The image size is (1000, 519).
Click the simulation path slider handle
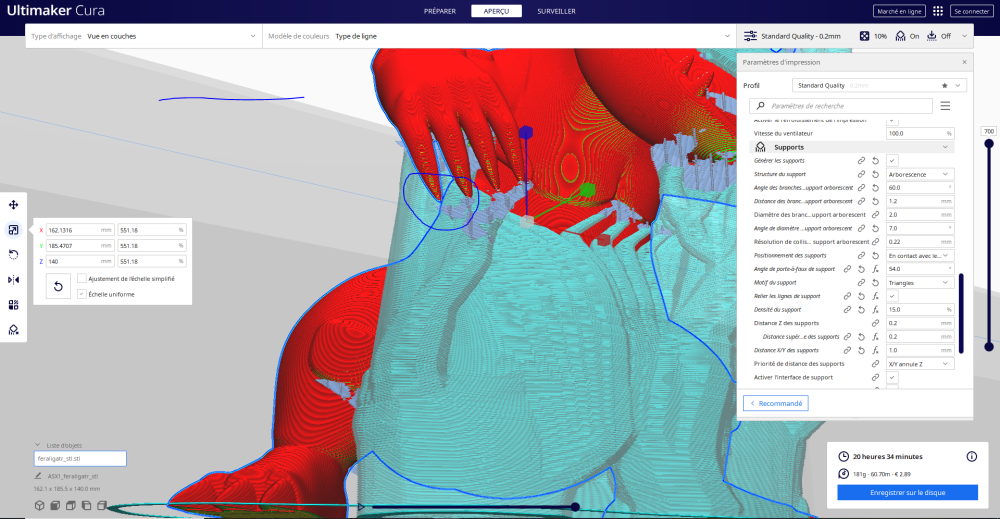pyautogui.click(x=575, y=507)
